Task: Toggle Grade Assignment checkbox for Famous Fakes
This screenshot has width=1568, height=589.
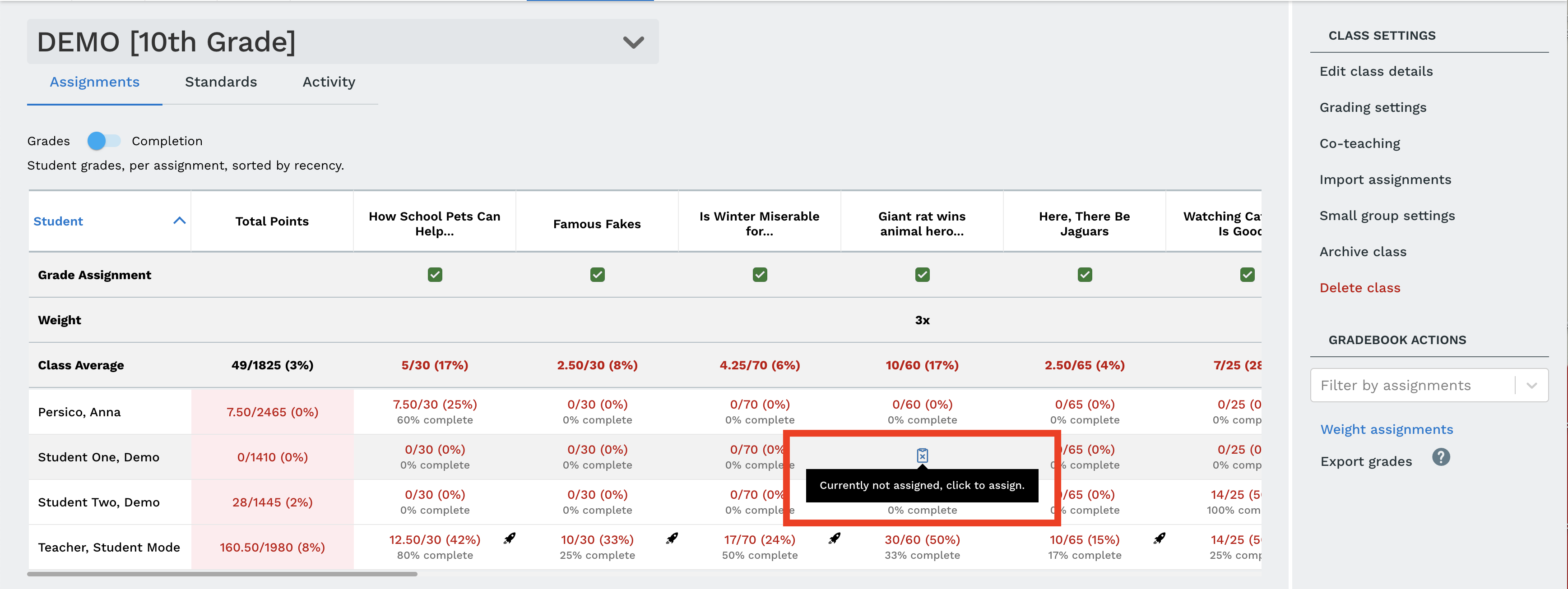Action: [x=597, y=274]
